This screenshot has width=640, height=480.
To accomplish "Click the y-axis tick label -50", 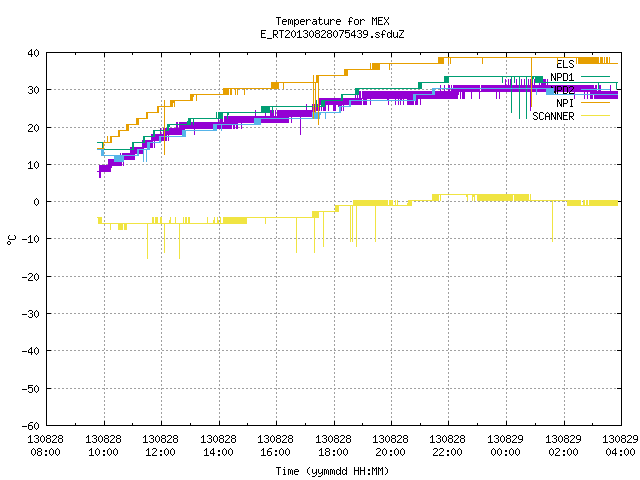I will [x=31, y=389].
